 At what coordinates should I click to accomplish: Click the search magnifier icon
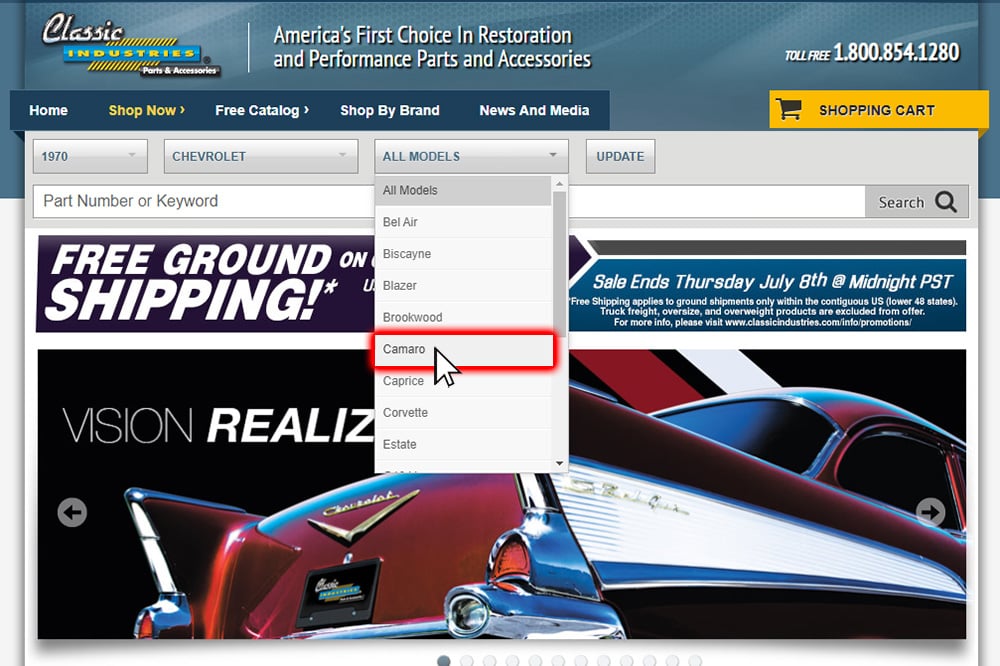click(x=946, y=202)
